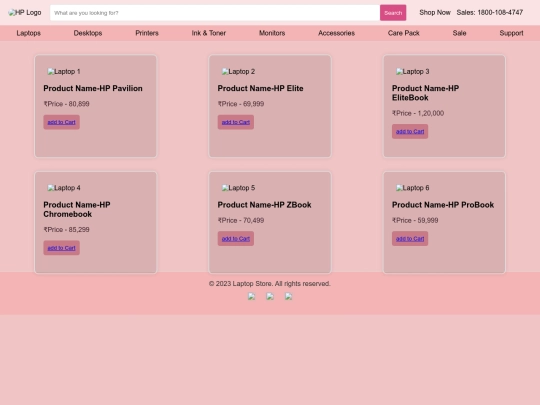Add HP Chromebook to cart
Screen dimensions: 540x405
pos(62,248)
